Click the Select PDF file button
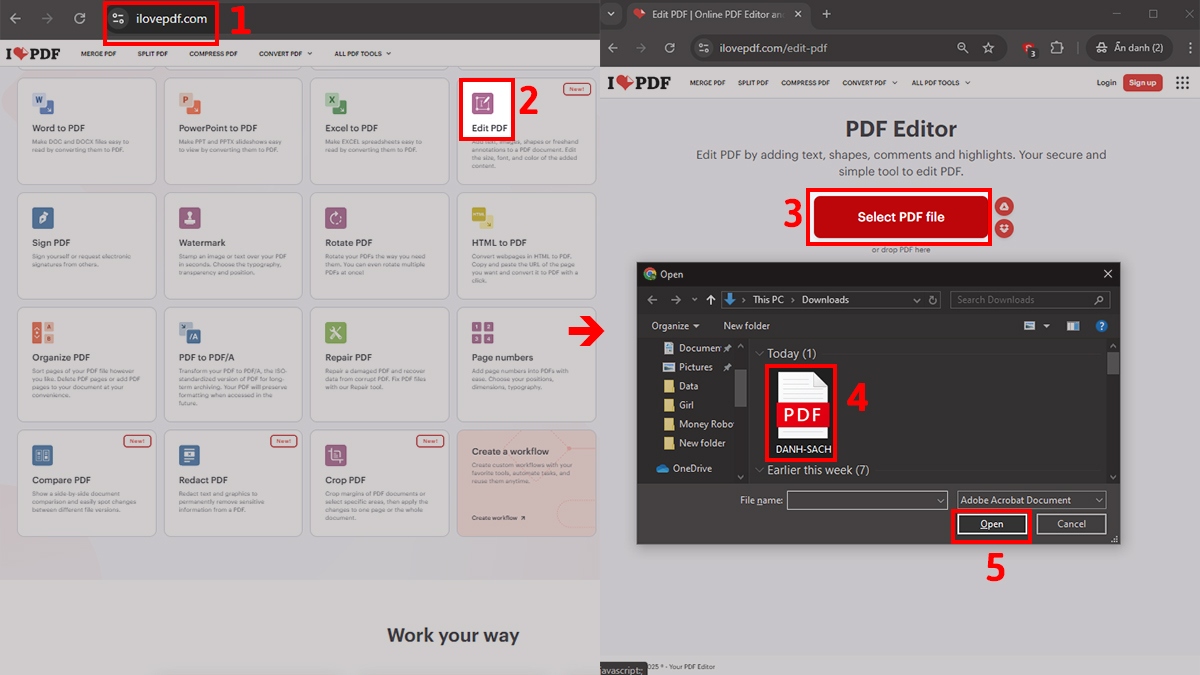The width and height of the screenshot is (1200, 675). (901, 217)
